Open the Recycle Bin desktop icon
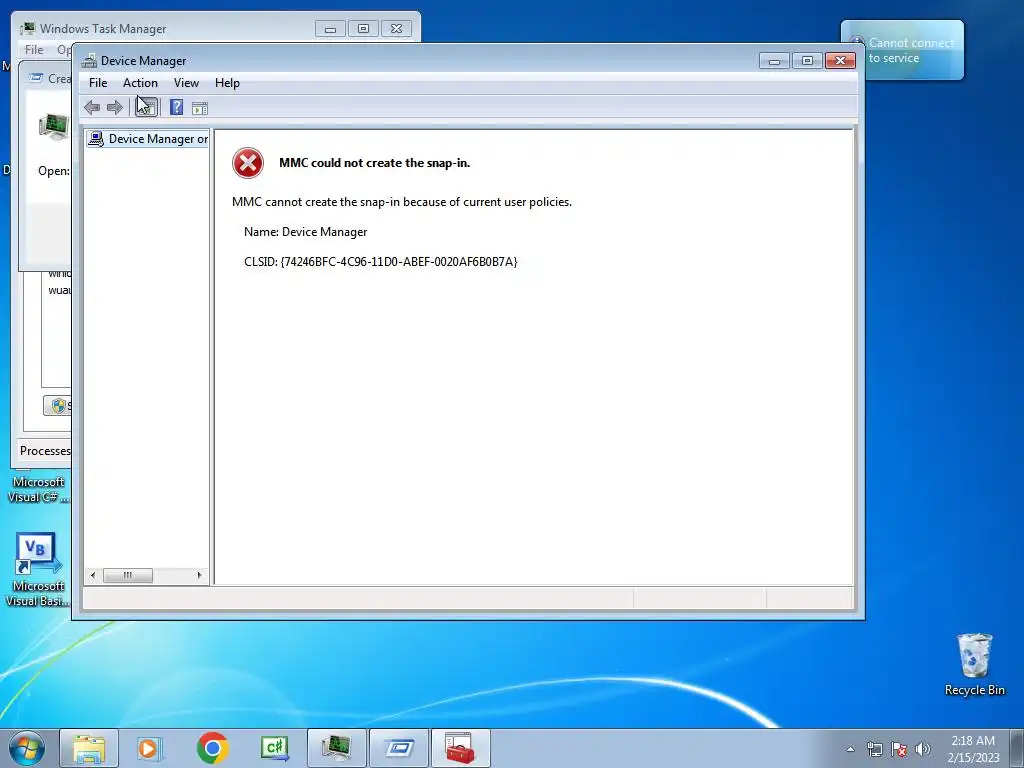 [x=974, y=664]
